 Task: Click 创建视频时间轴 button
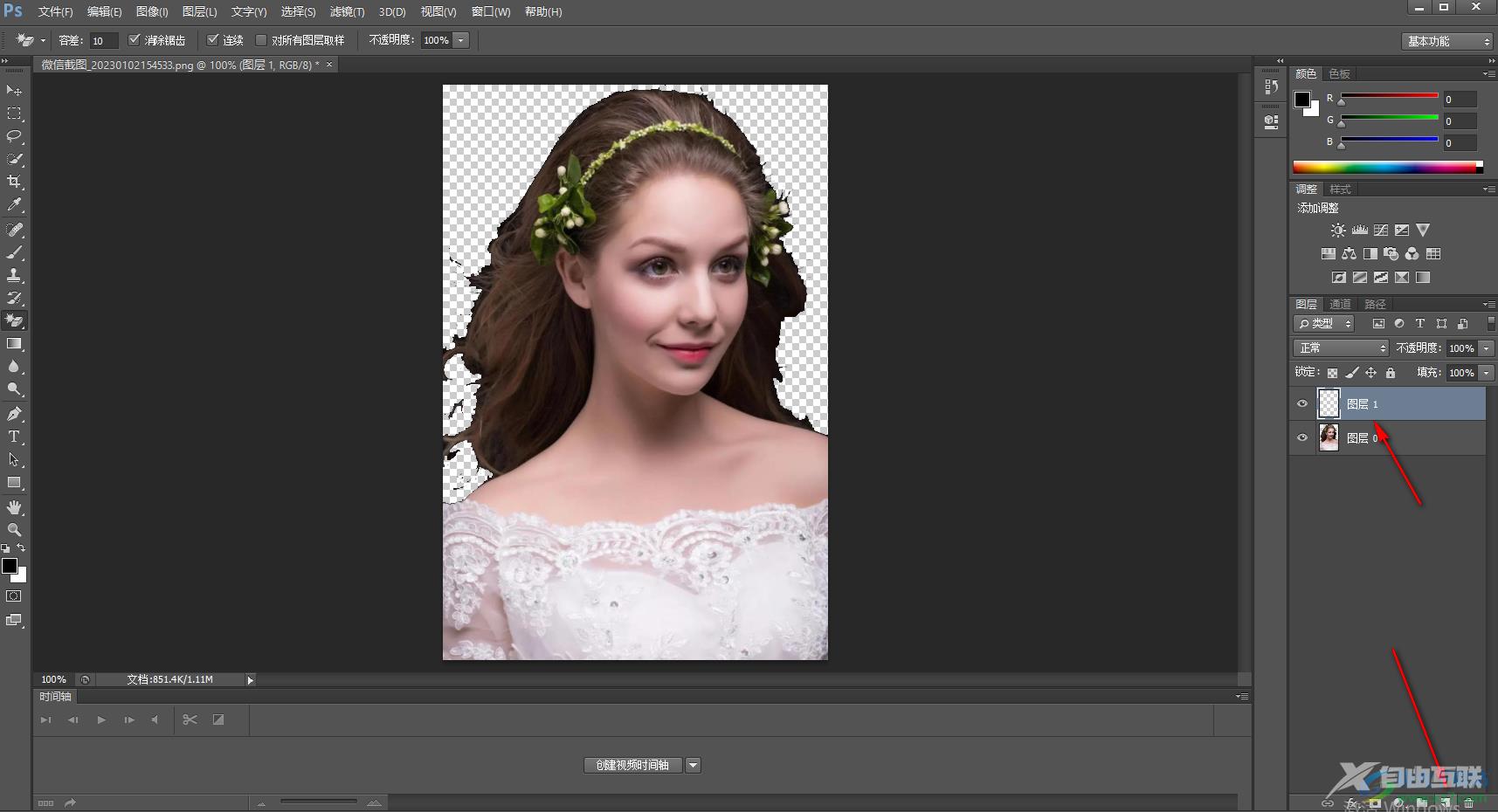632,766
